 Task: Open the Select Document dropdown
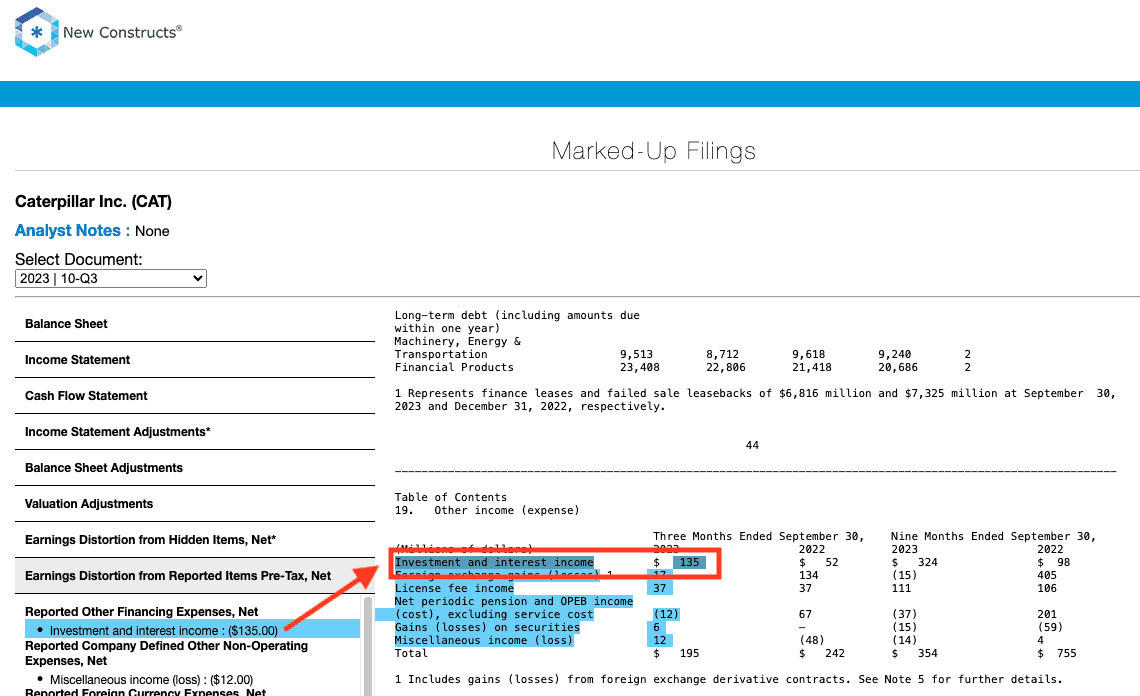pos(111,279)
